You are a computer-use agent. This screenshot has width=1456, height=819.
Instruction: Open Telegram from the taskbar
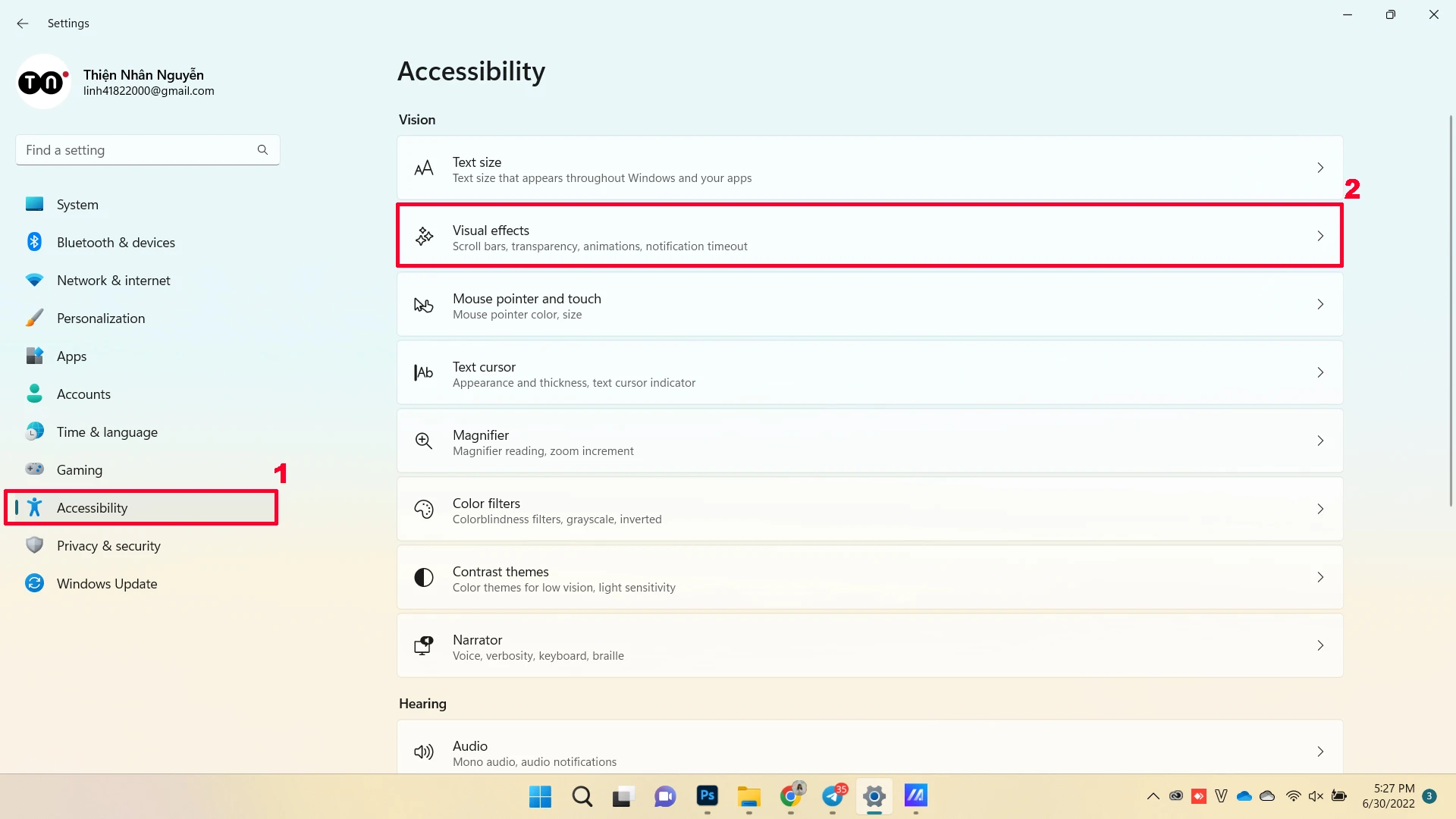833,796
